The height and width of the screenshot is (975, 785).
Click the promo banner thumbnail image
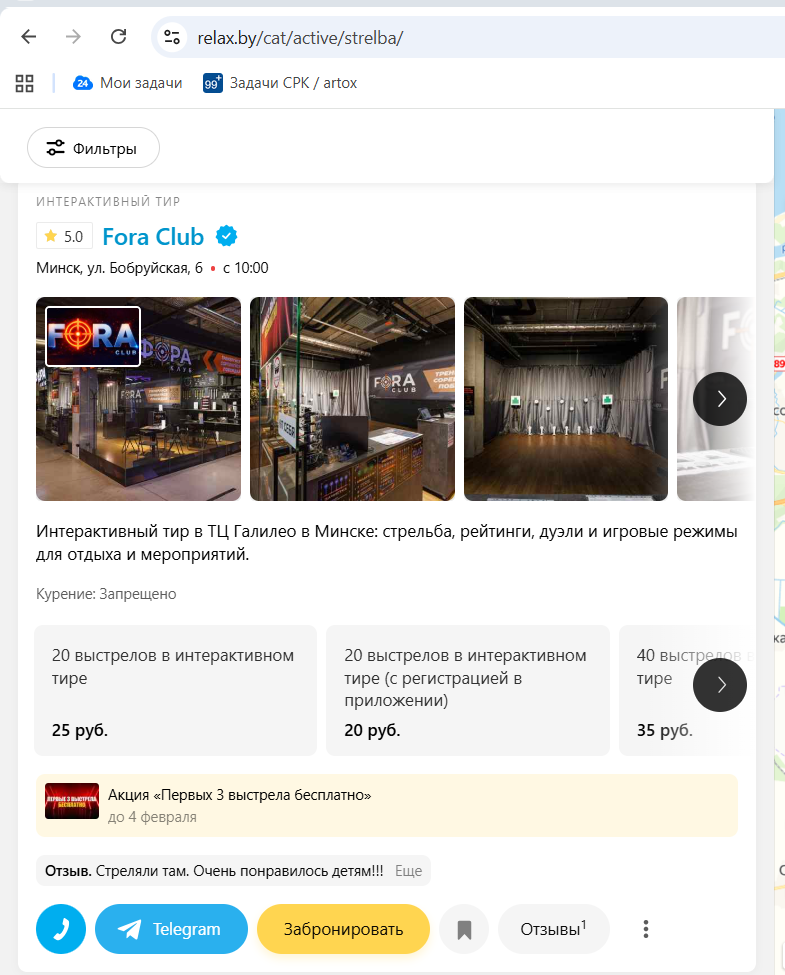click(72, 801)
